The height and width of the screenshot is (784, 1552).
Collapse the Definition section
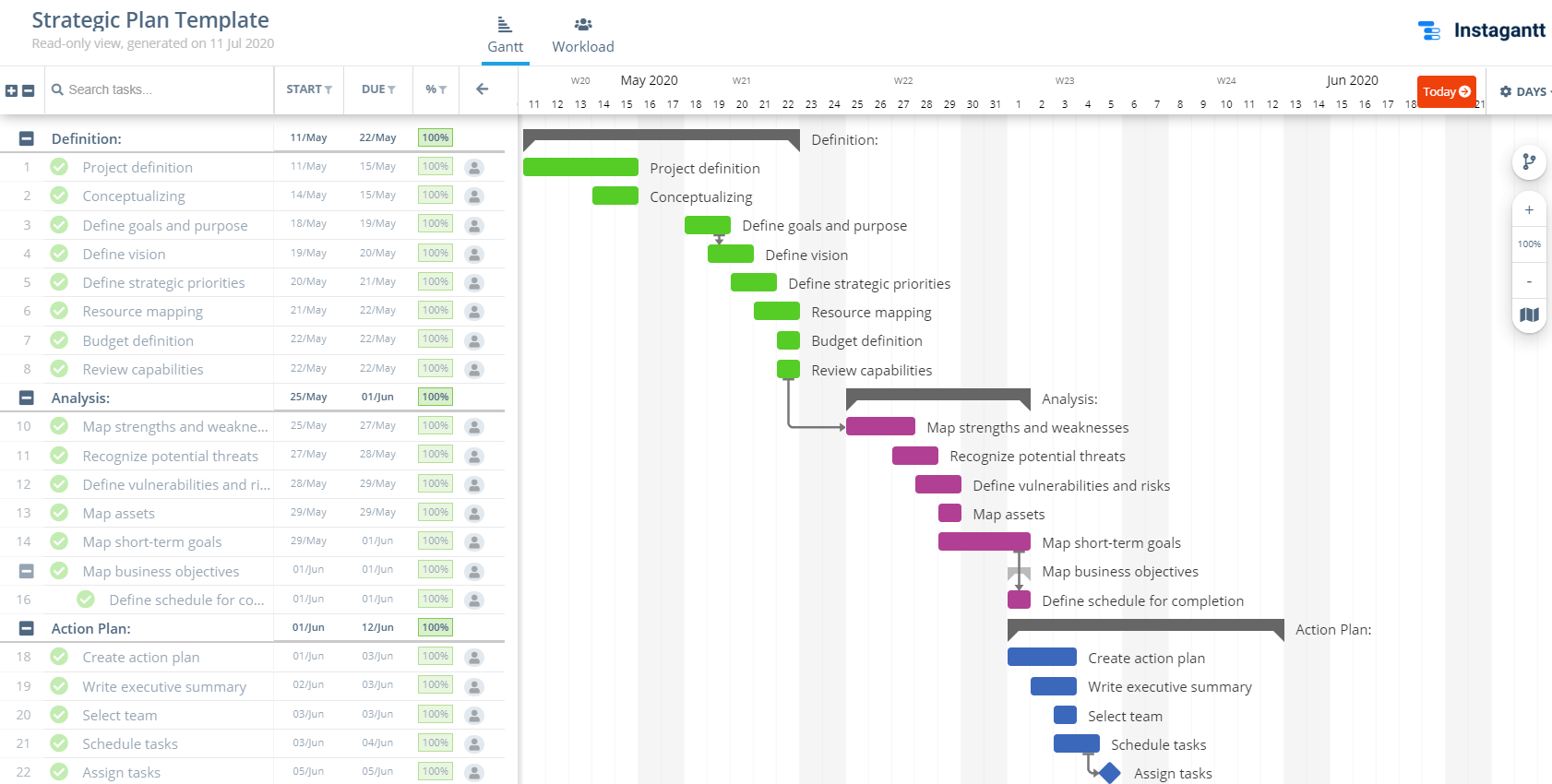pyautogui.click(x=26, y=138)
